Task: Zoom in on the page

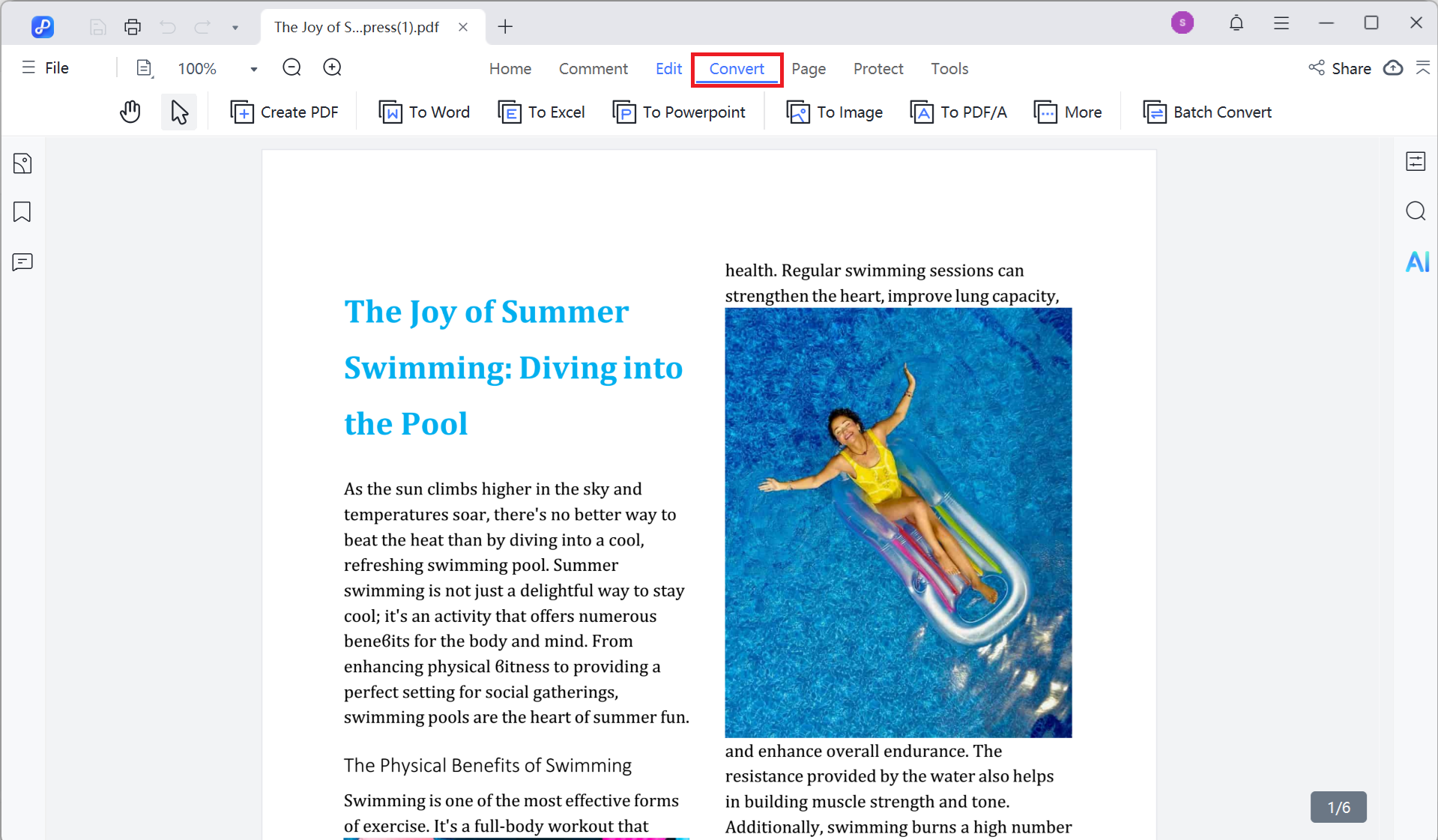Action: tap(331, 67)
